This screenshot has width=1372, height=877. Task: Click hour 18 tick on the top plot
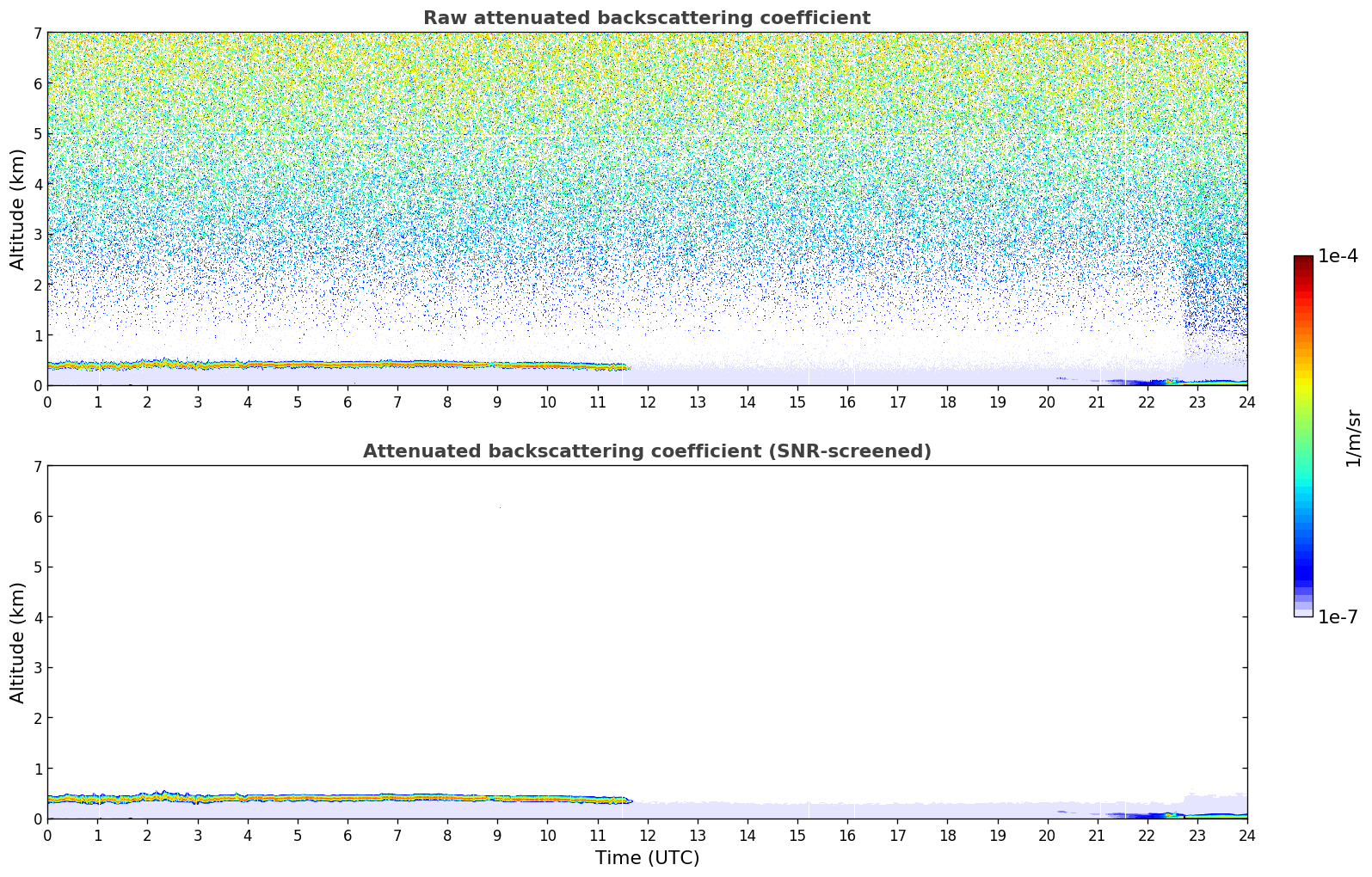click(x=947, y=402)
